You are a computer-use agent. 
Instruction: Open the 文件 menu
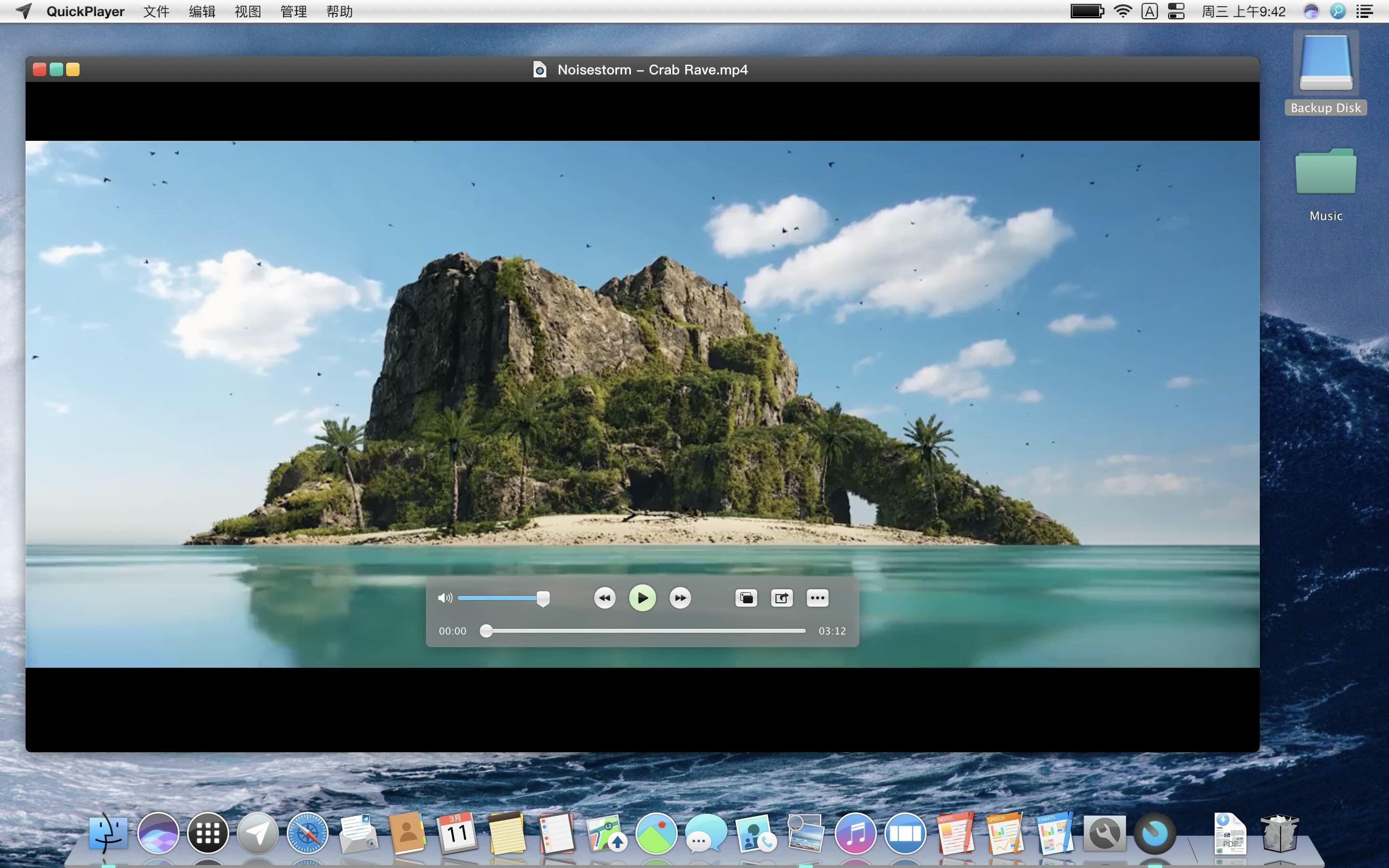tap(156, 12)
